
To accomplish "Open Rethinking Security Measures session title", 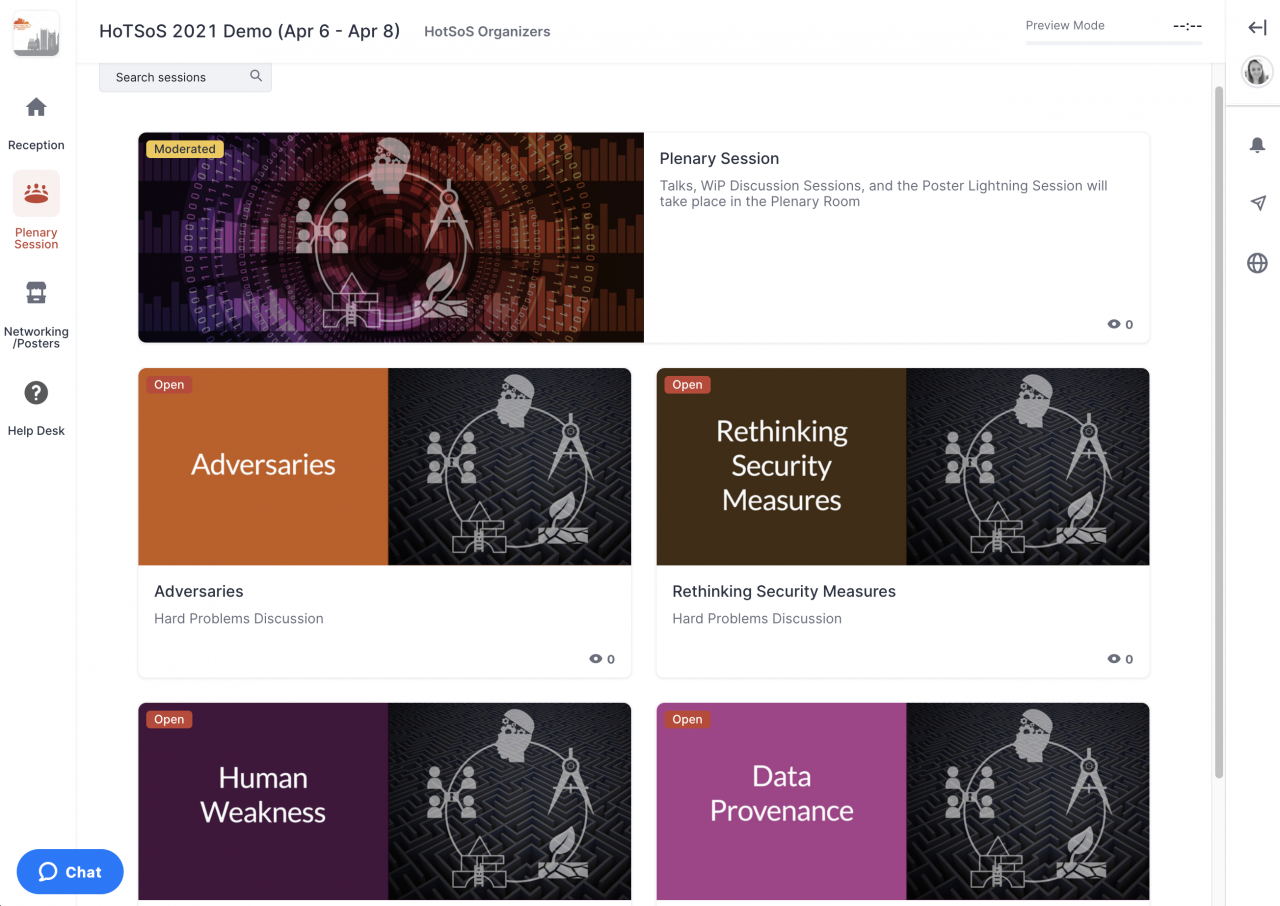I will point(783,591).
